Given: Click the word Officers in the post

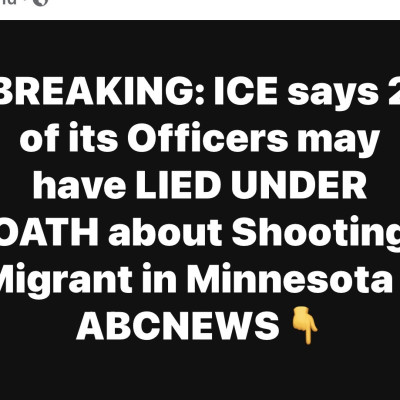Looking at the screenshot, I should click(212, 138).
